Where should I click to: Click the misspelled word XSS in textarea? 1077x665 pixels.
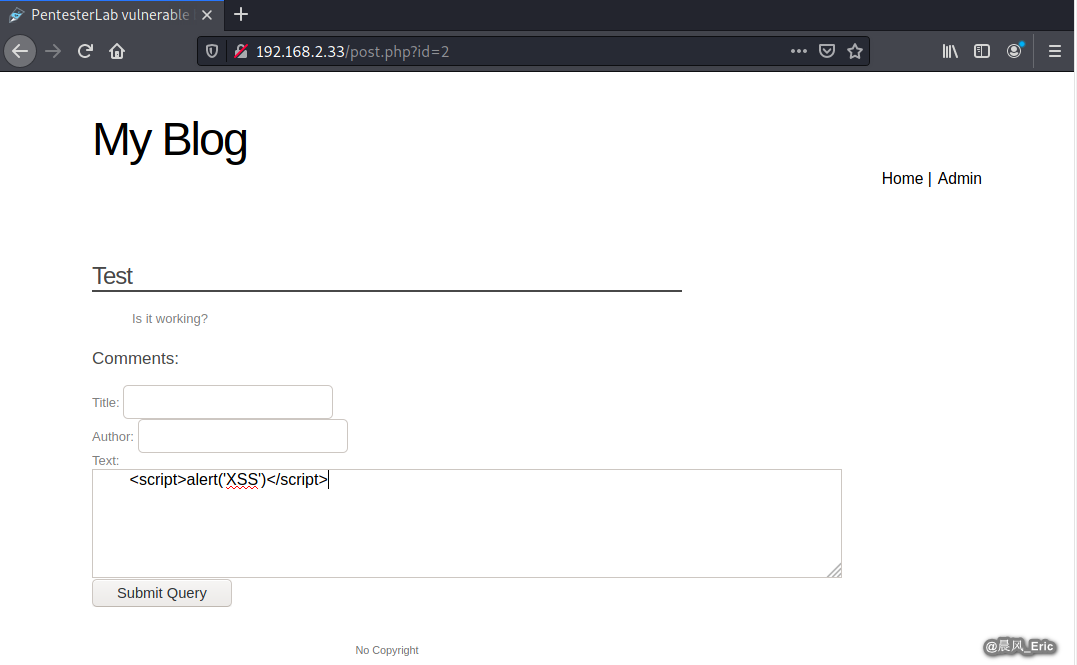(242, 480)
